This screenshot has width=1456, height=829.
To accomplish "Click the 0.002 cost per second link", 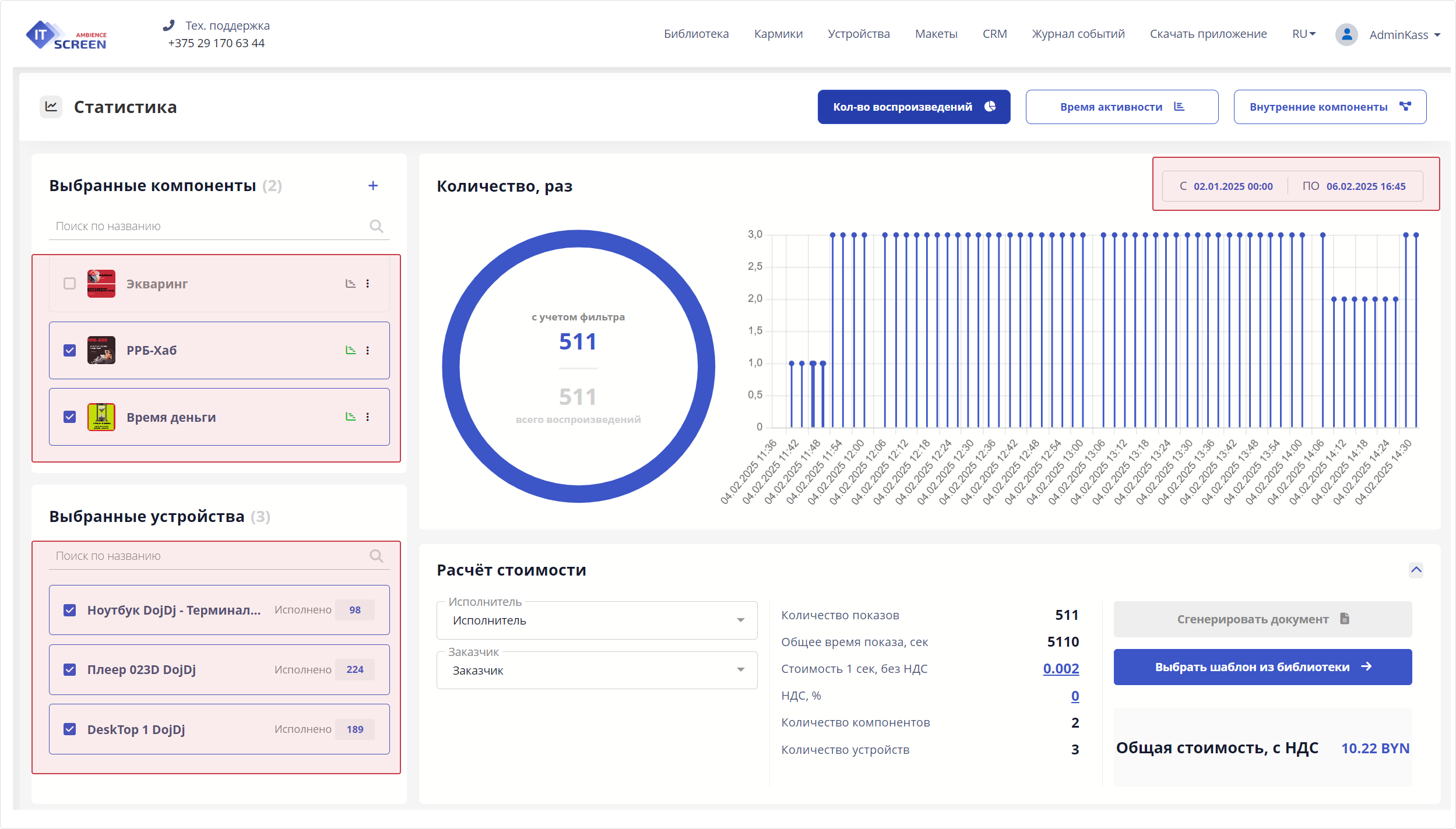I will point(1061,669).
